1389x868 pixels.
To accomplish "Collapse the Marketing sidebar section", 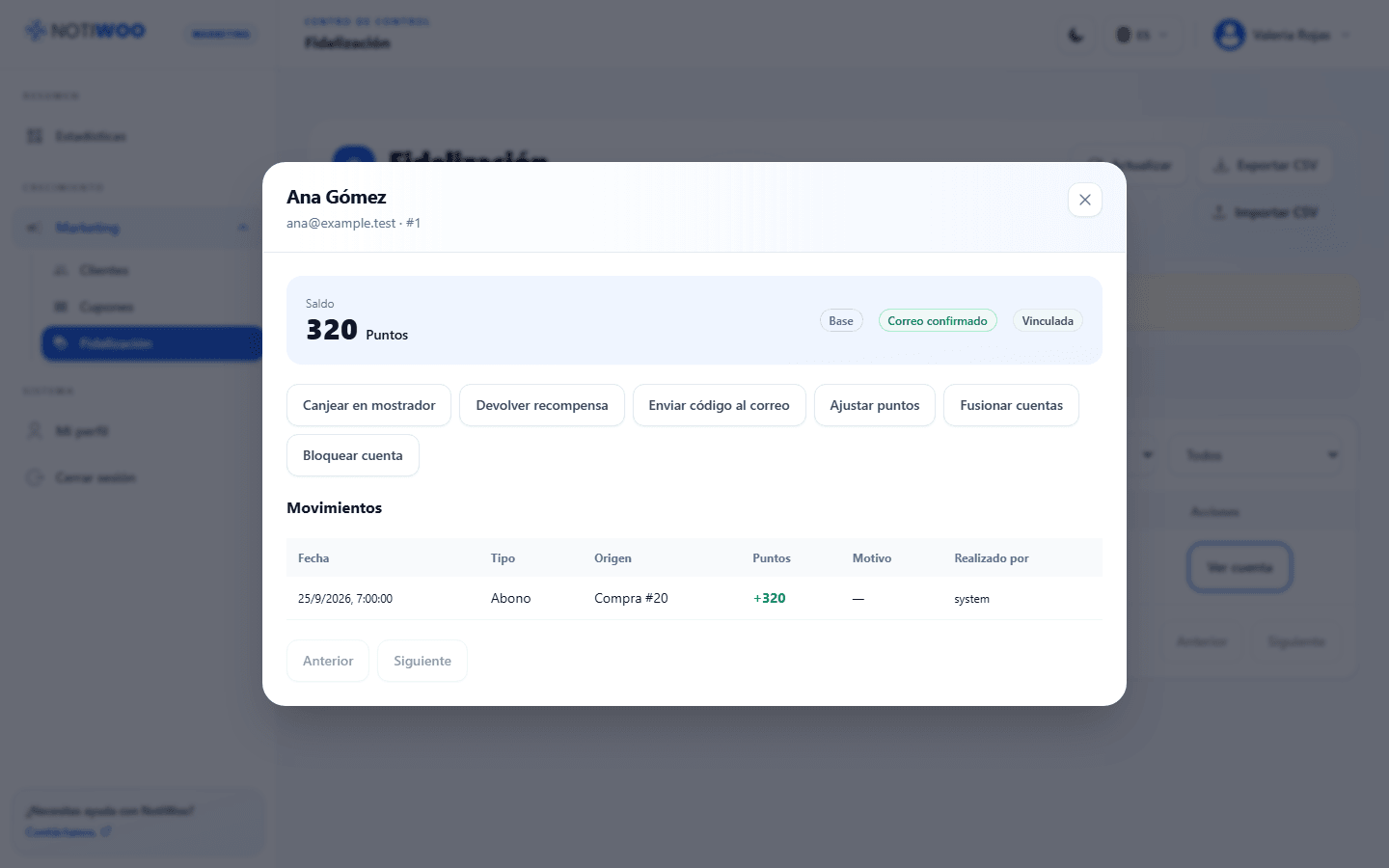I will pyautogui.click(x=242, y=228).
